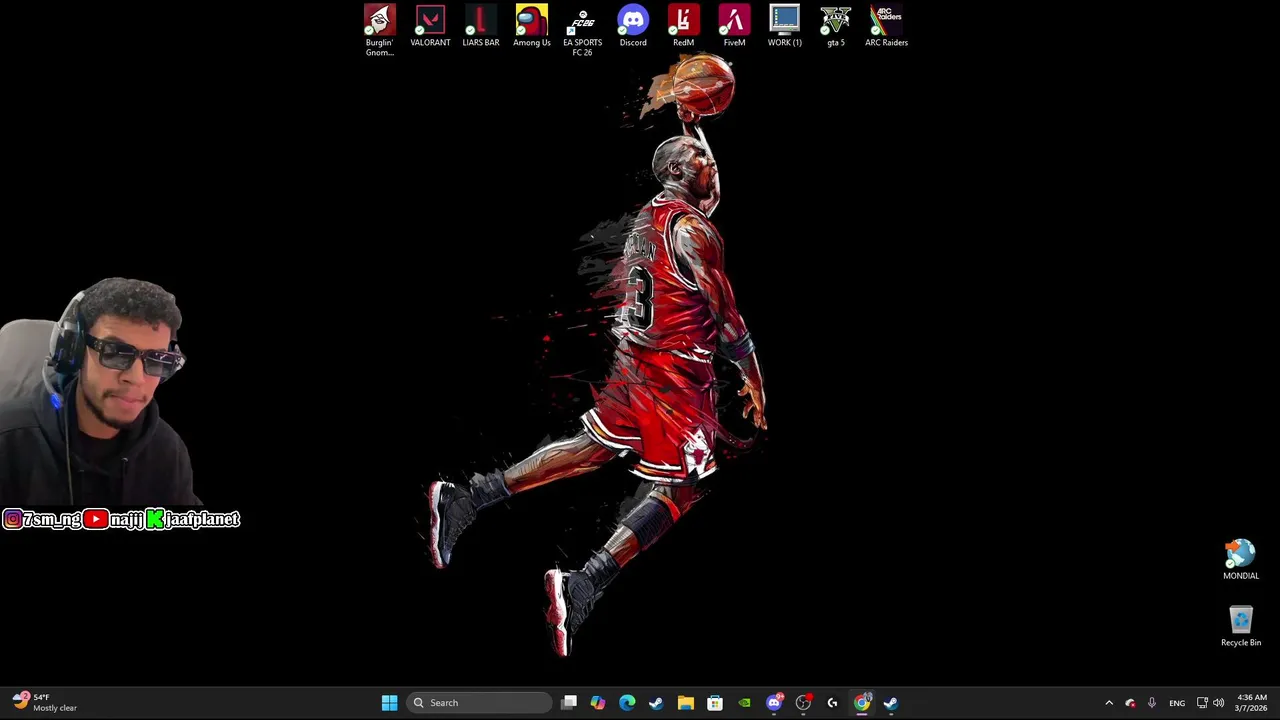Expand the hidden system tray icons
Viewport: 1280px width, 720px height.
click(1108, 703)
